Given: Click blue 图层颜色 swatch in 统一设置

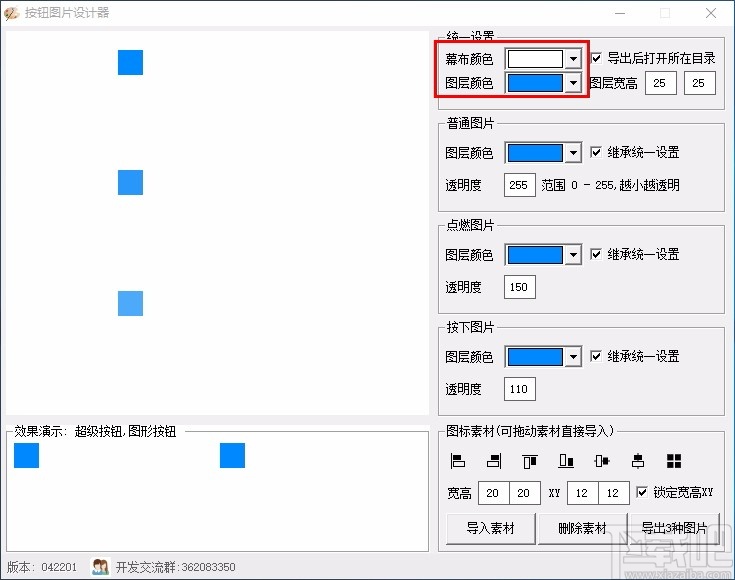Looking at the screenshot, I should (535, 83).
